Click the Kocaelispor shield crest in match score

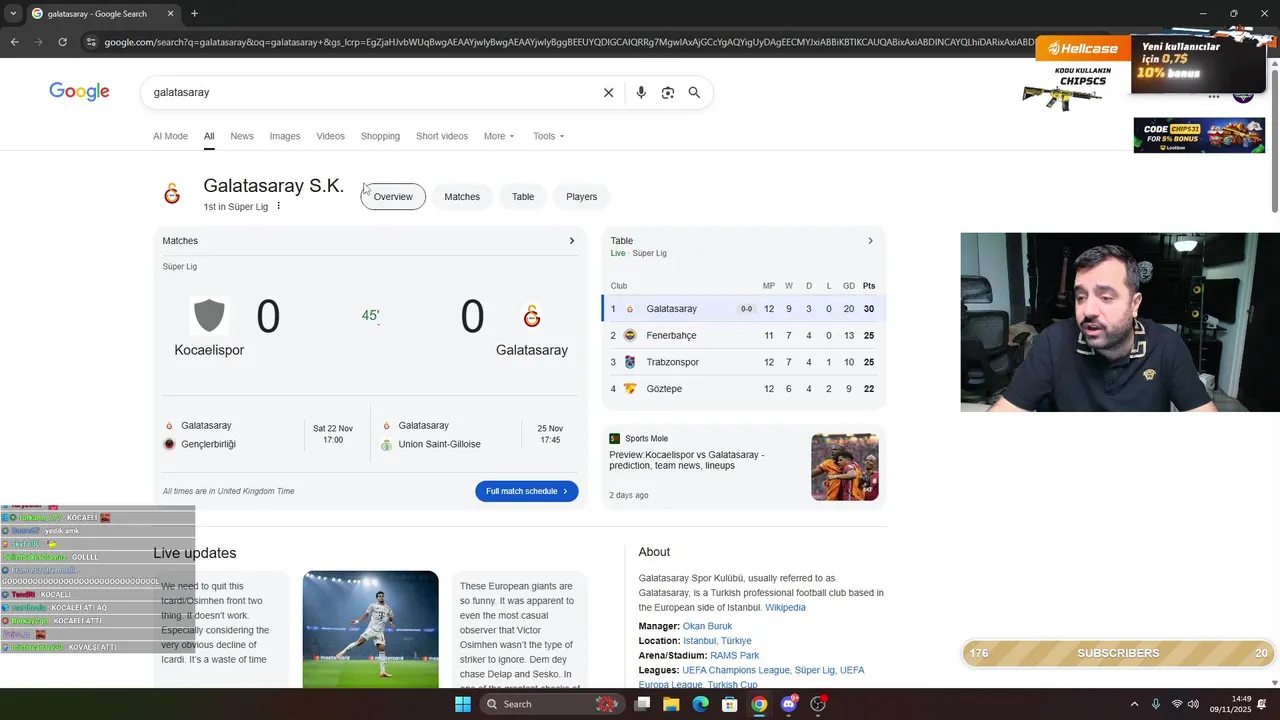tap(209, 316)
